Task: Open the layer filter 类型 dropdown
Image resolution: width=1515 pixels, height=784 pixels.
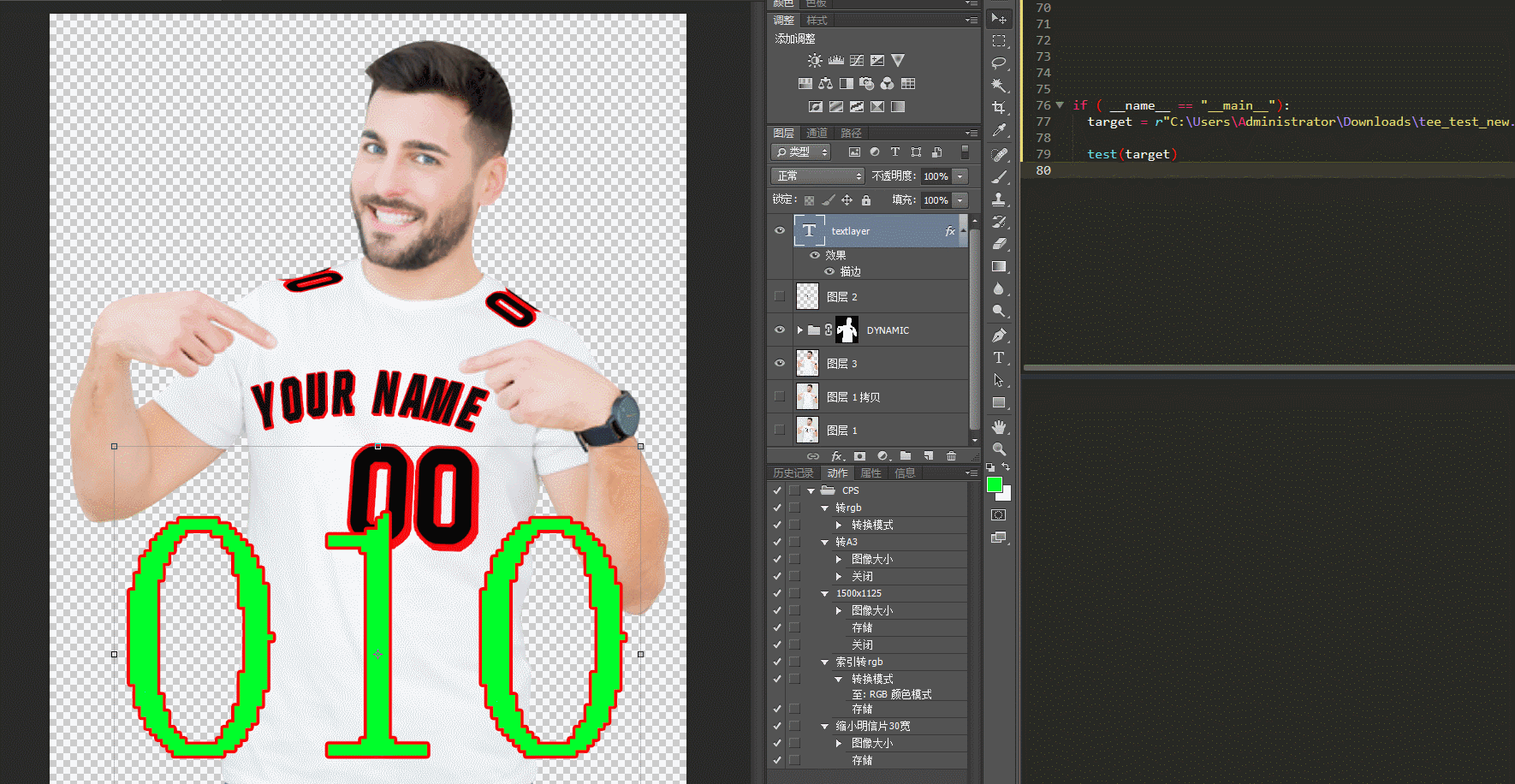Action: pyautogui.click(x=801, y=152)
